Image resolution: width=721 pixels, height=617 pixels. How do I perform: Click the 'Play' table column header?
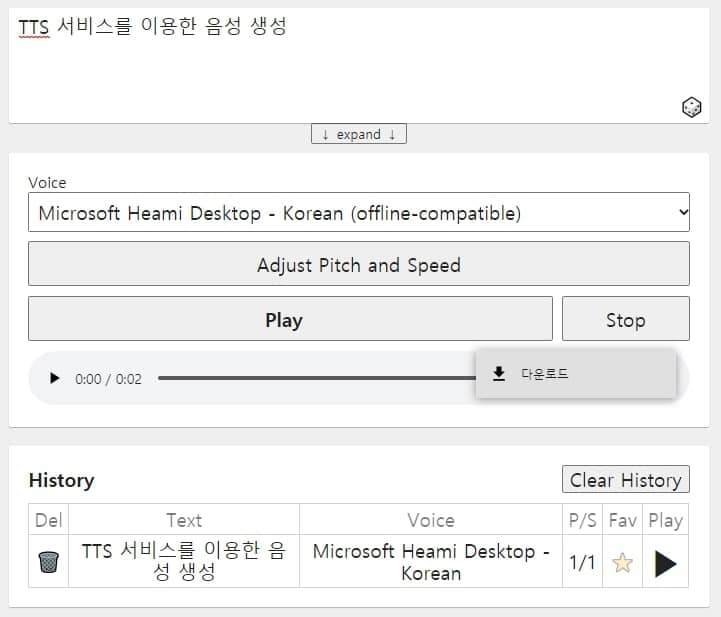[x=665, y=520]
